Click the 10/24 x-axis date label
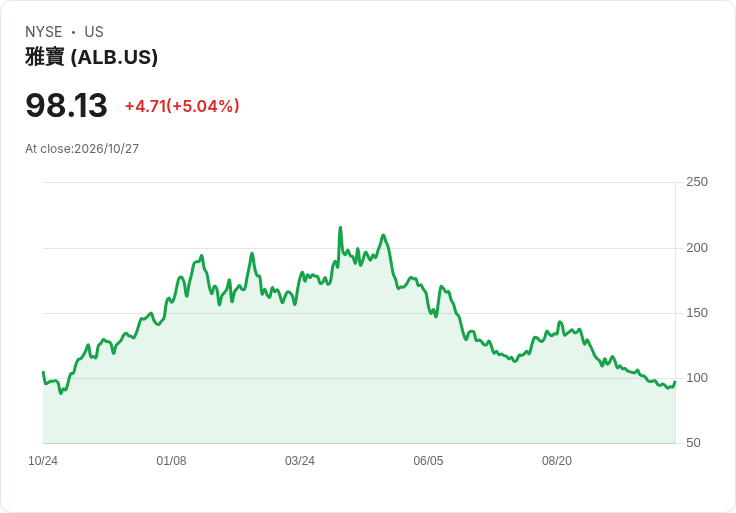This screenshot has height=513, width=736. coord(43,461)
